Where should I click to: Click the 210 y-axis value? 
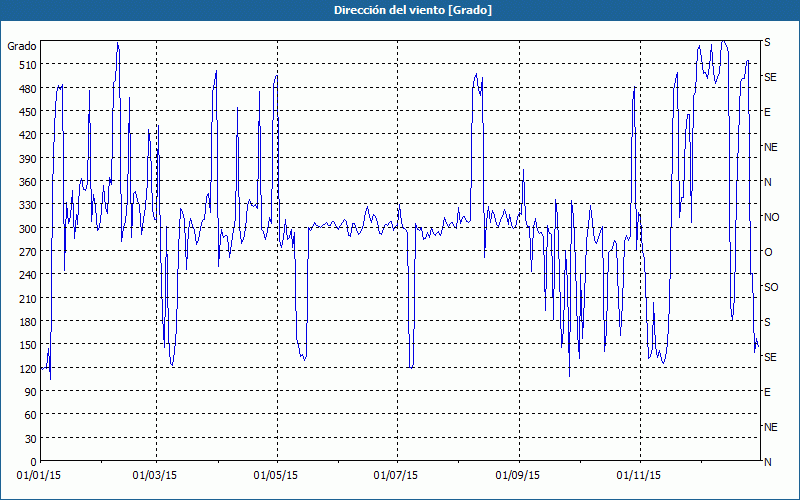coord(28,299)
